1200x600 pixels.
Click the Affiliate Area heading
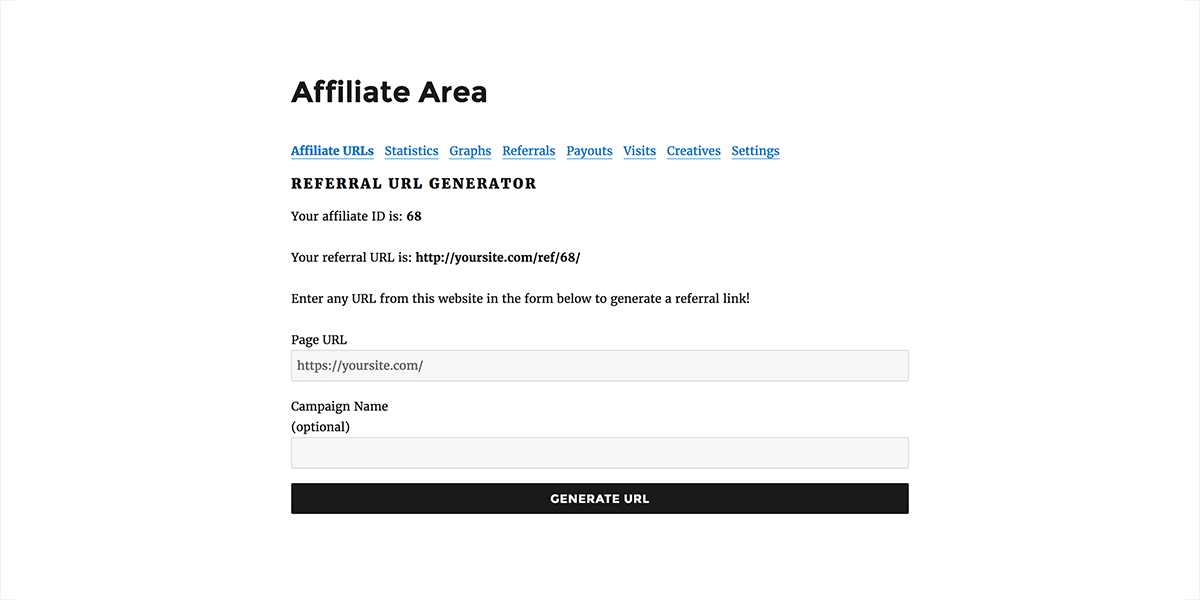click(389, 92)
